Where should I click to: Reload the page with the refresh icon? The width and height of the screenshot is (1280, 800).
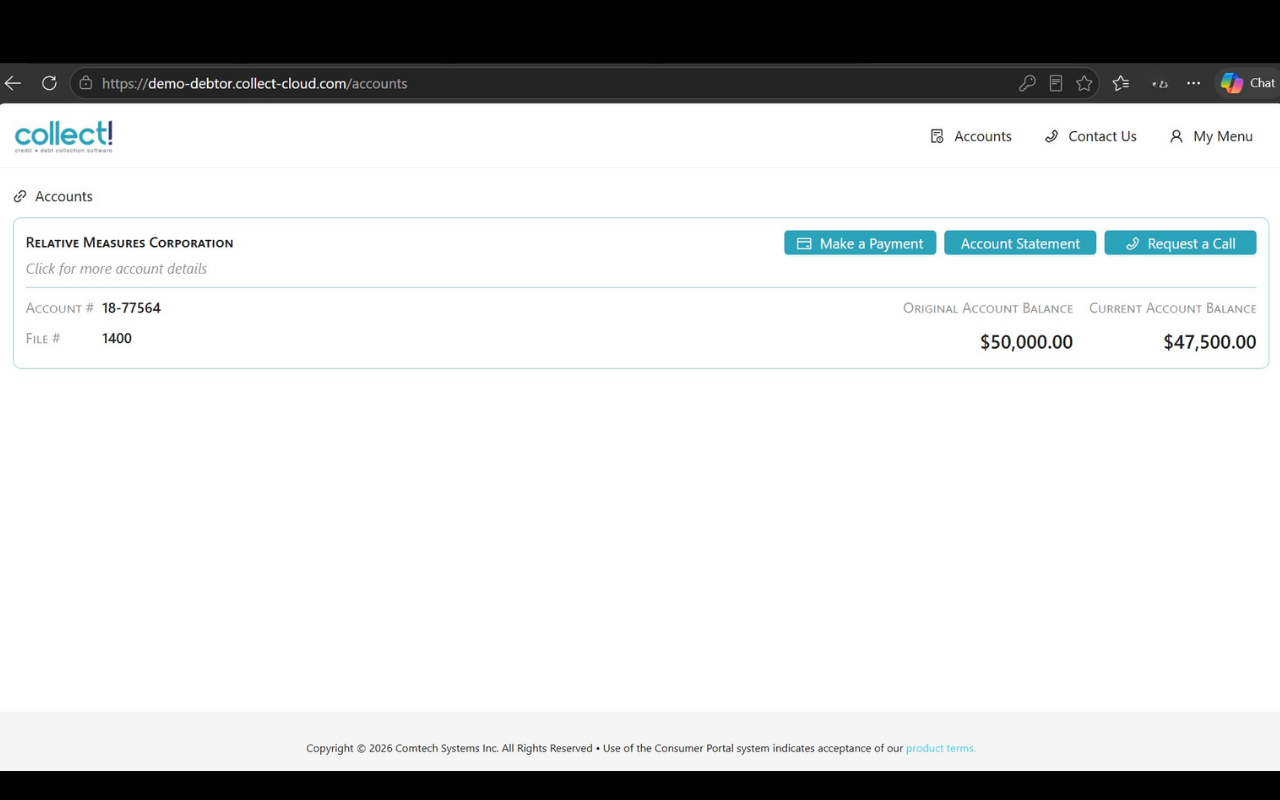click(x=49, y=83)
